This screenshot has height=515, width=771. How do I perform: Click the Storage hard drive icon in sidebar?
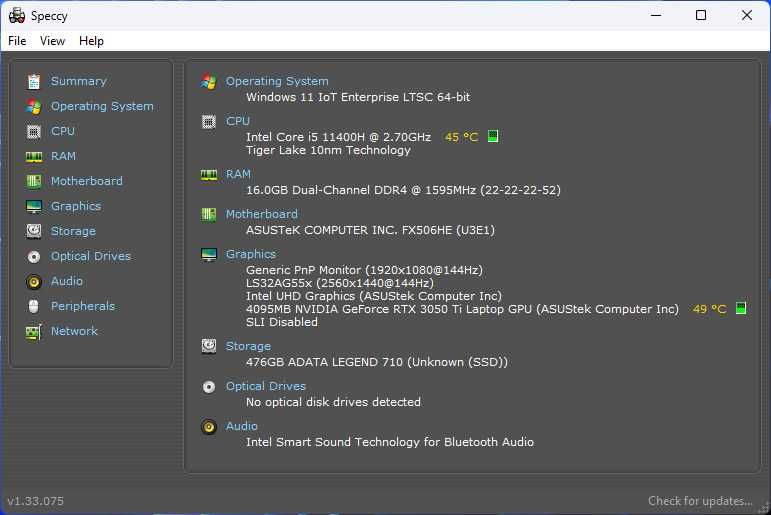[x=34, y=231]
